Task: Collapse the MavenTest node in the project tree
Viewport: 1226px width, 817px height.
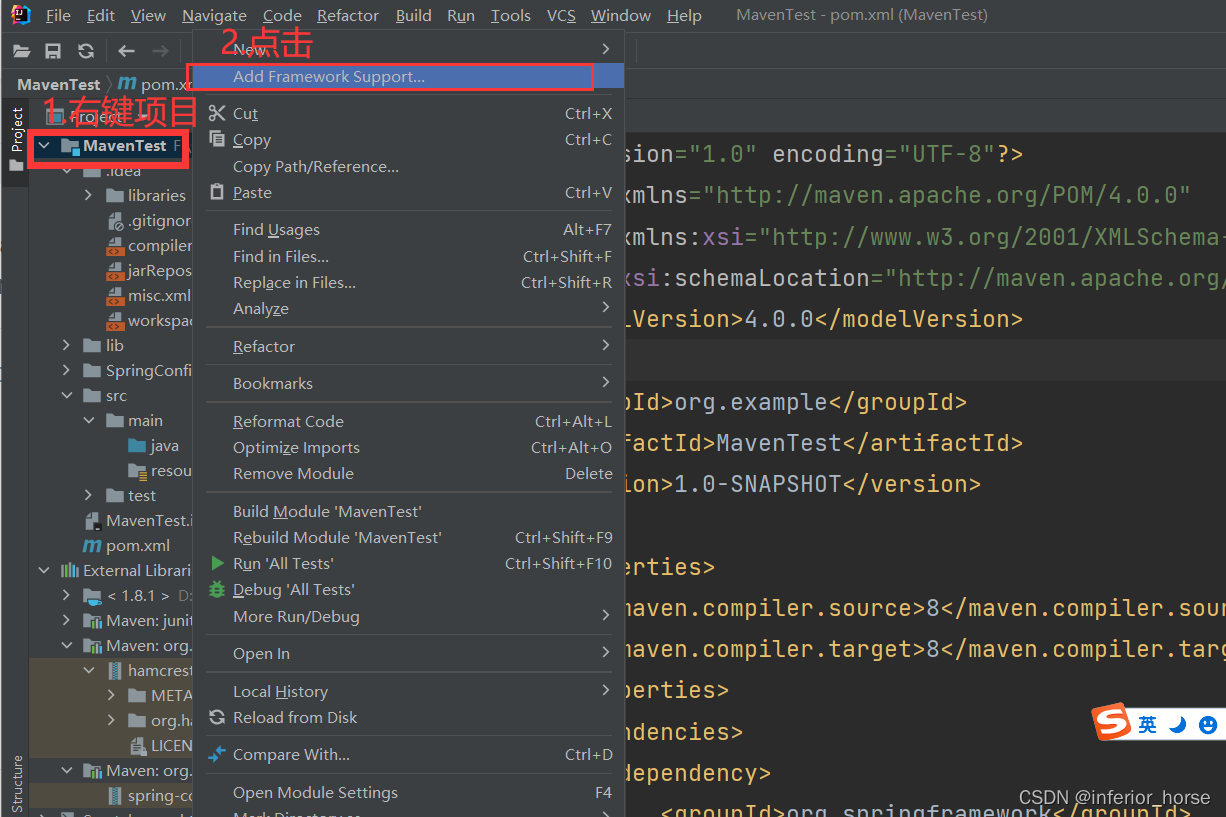Action: [x=43, y=146]
